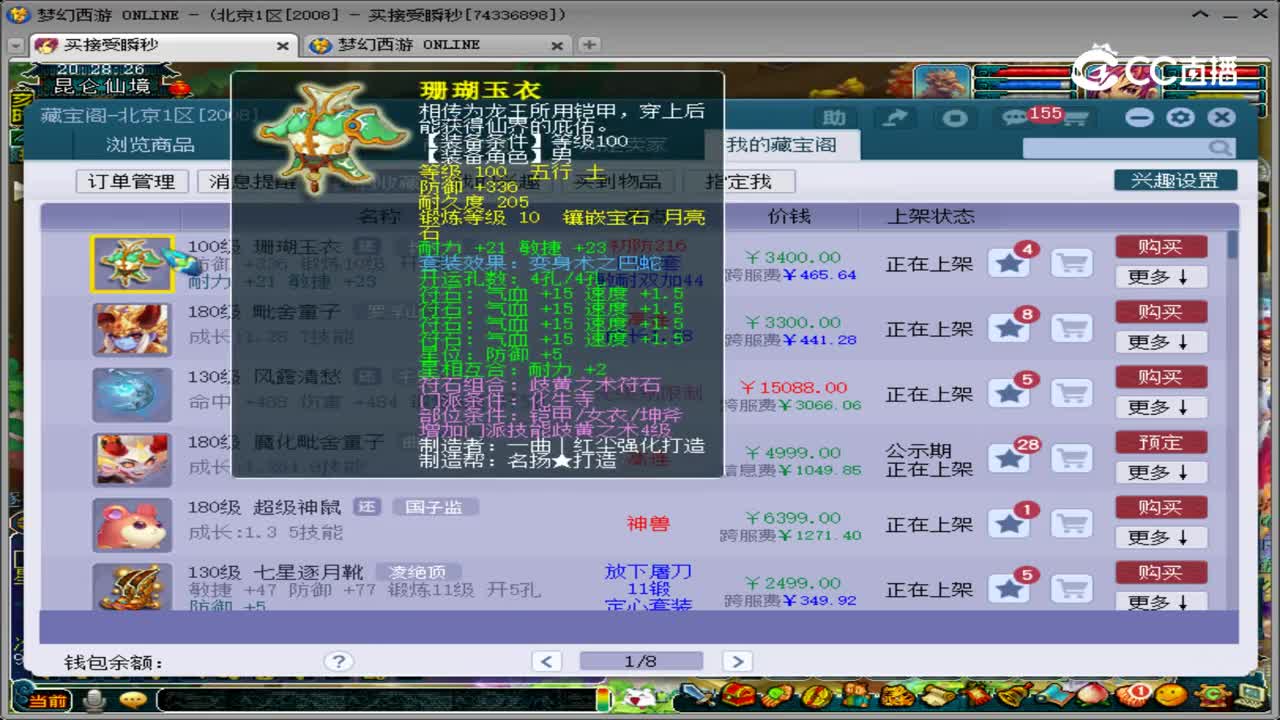Click the yellow speech bubble in chat bar

pyautogui.click(x=132, y=699)
